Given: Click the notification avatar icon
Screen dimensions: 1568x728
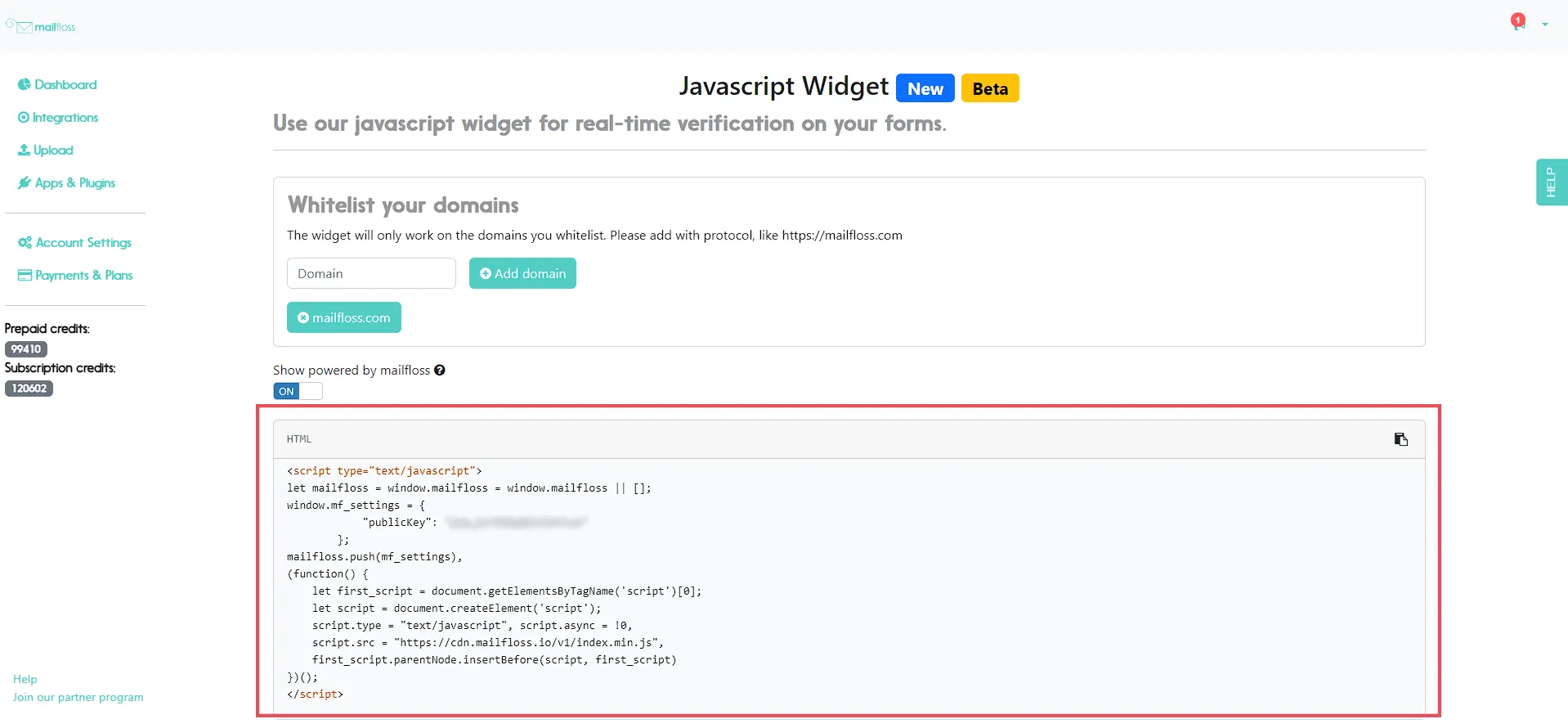Looking at the screenshot, I should (x=1518, y=22).
